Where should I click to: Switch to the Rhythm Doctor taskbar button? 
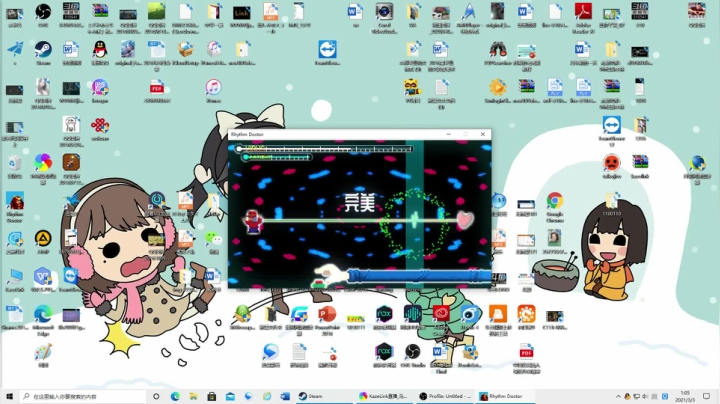click(505, 396)
